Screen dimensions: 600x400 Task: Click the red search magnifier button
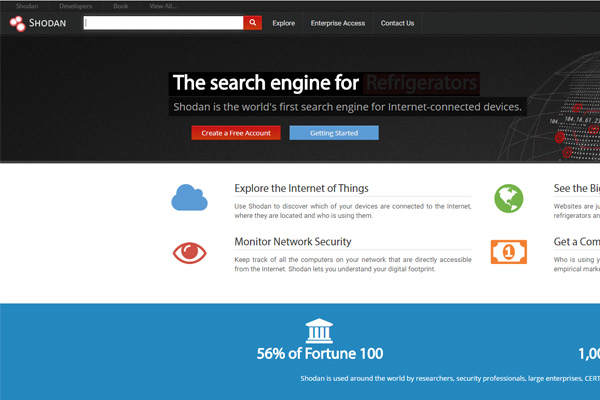[x=253, y=23]
